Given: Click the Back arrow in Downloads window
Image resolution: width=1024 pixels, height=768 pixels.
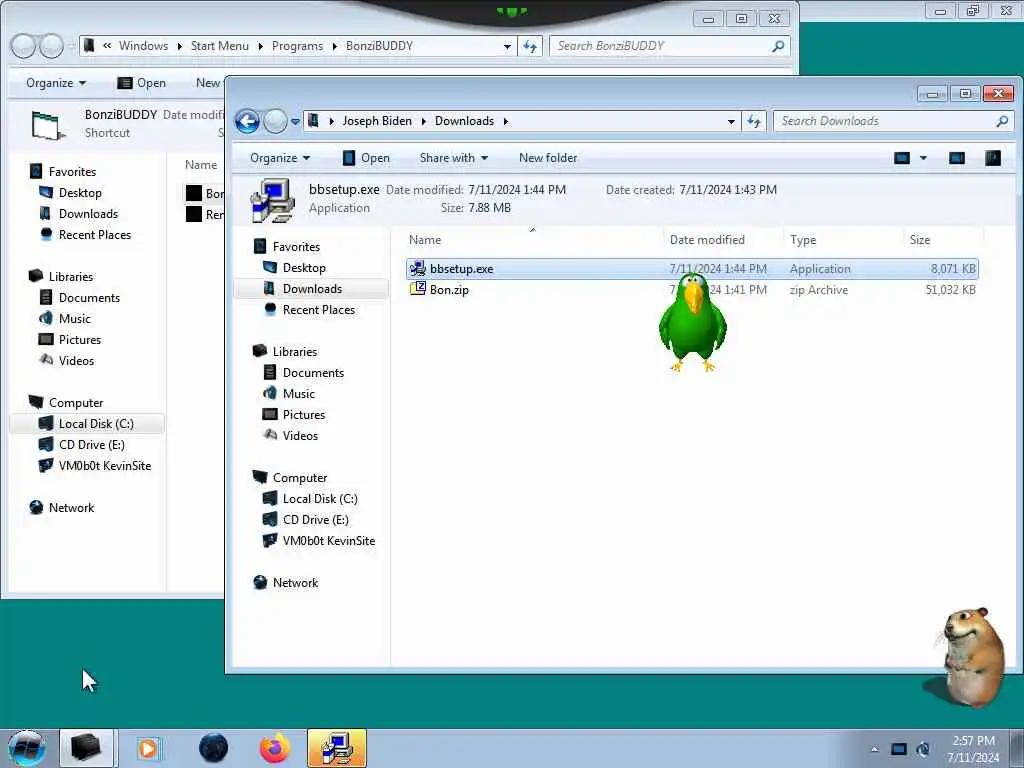Looking at the screenshot, I should [x=248, y=121].
